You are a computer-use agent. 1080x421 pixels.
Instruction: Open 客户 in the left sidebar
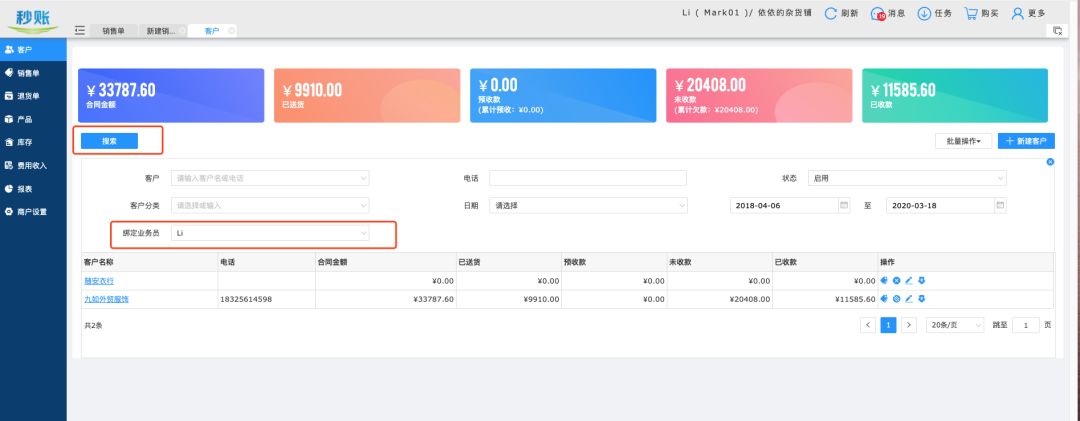pos(33,50)
